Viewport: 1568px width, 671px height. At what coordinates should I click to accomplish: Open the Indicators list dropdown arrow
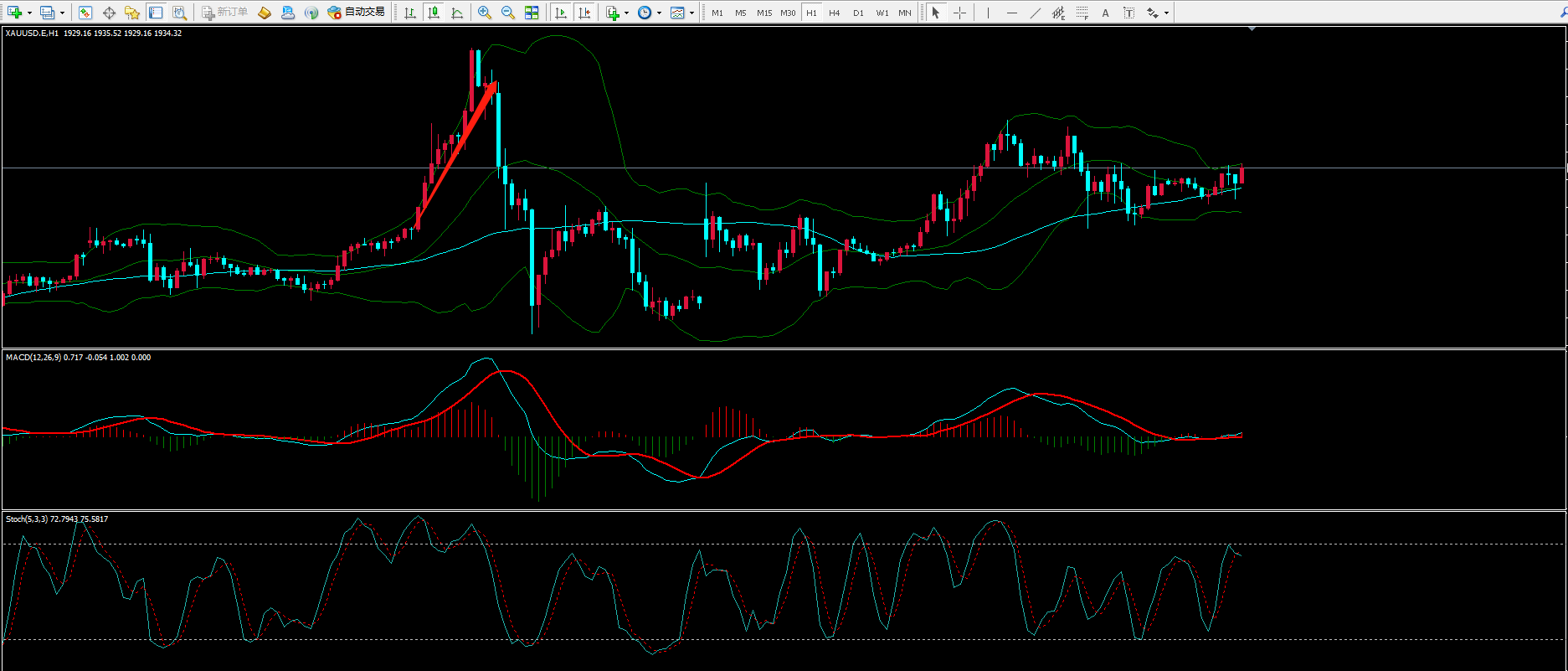point(626,13)
